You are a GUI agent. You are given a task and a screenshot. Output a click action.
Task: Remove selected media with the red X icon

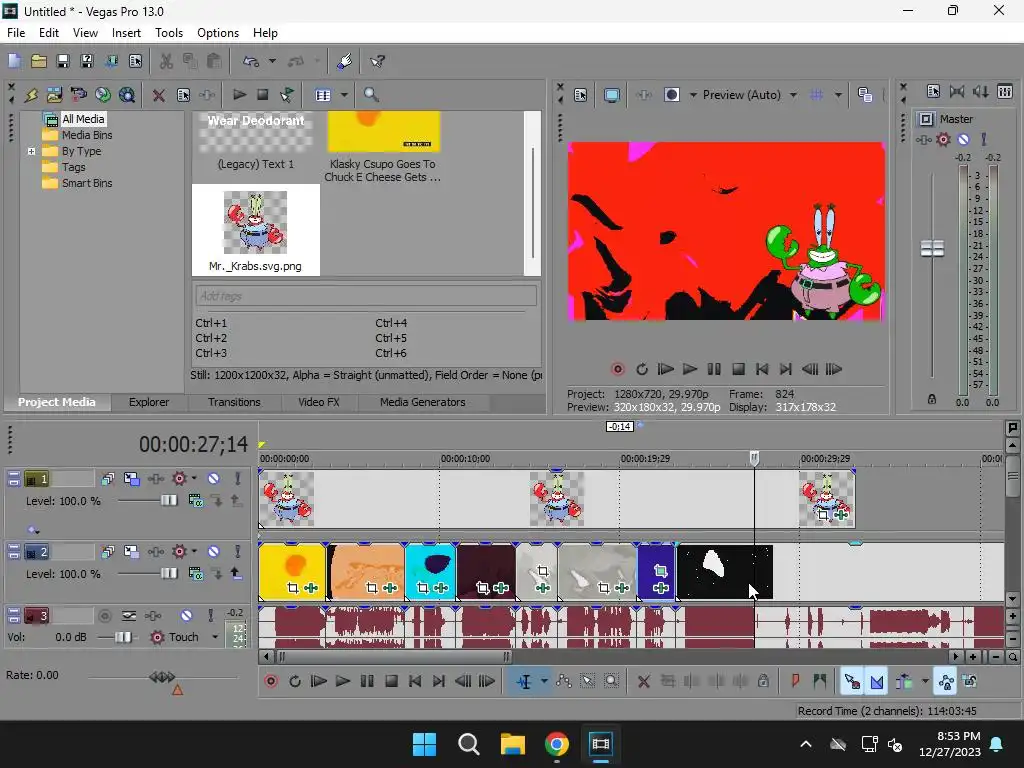158,95
